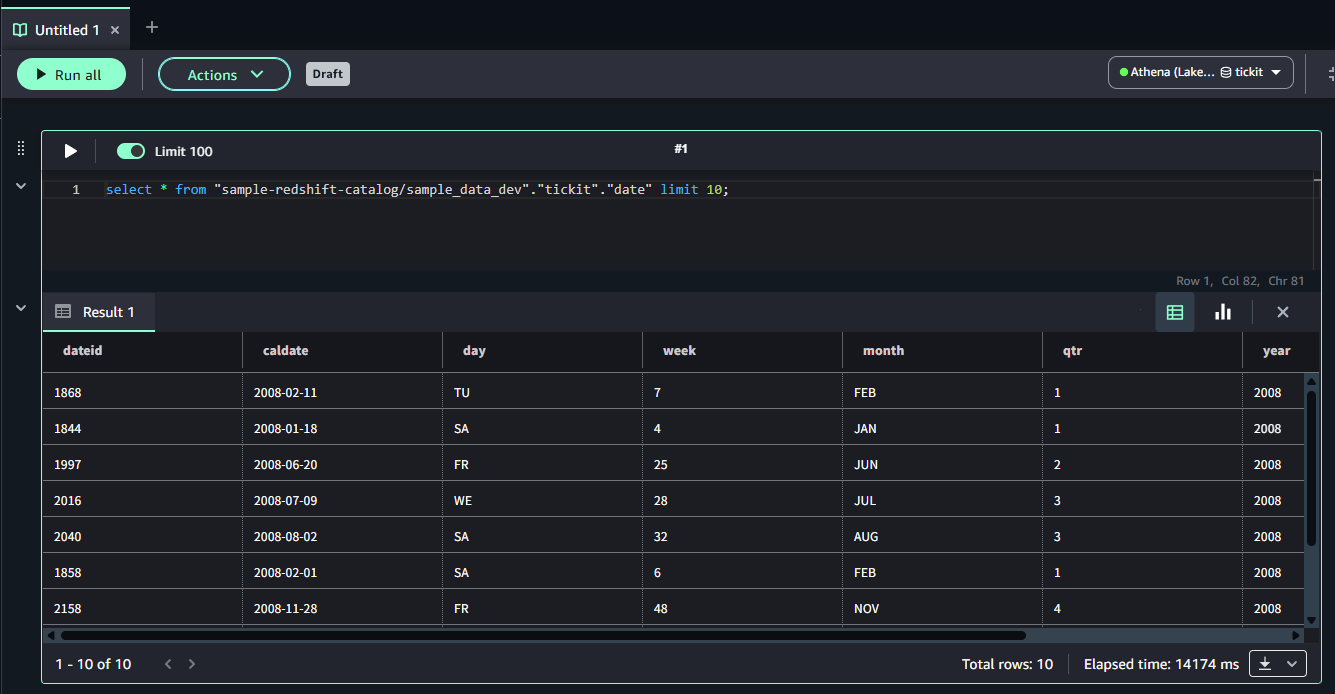Select the JUL month cell

942,501
